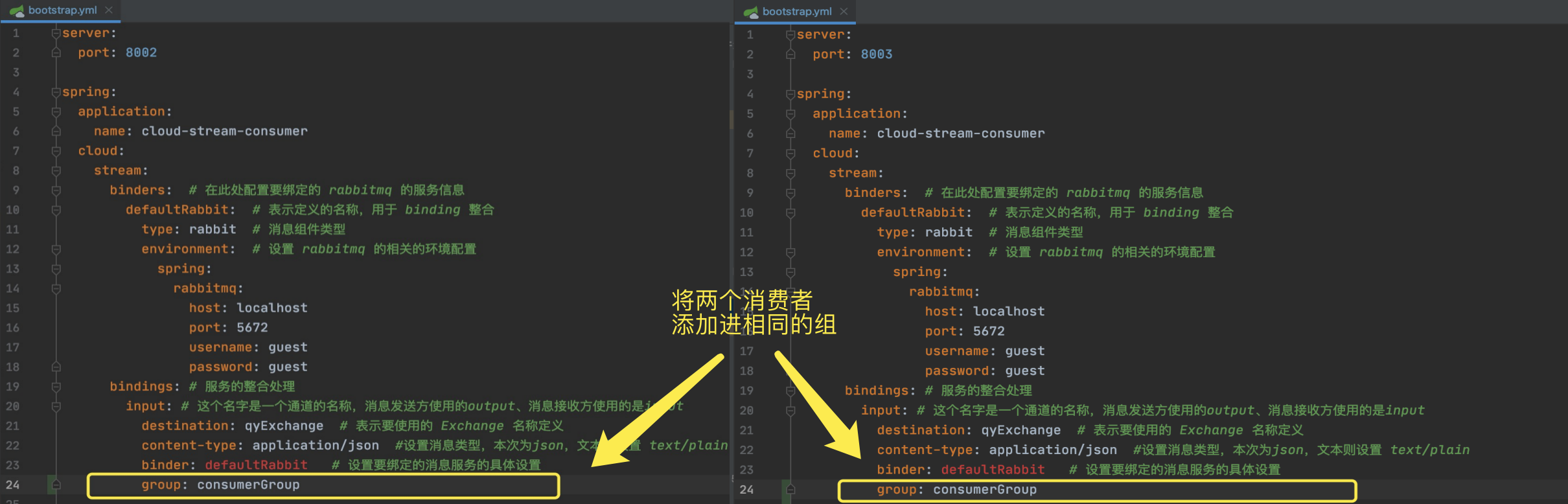The height and width of the screenshot is (504, 1568).
Task: Collapse the cloud block in left editor
Action: (56, 151)
